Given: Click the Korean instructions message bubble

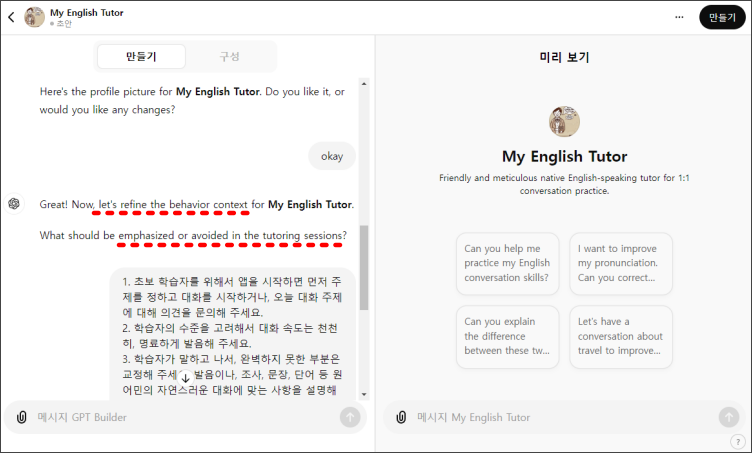Looking at the screenshot, I should 232,335.
